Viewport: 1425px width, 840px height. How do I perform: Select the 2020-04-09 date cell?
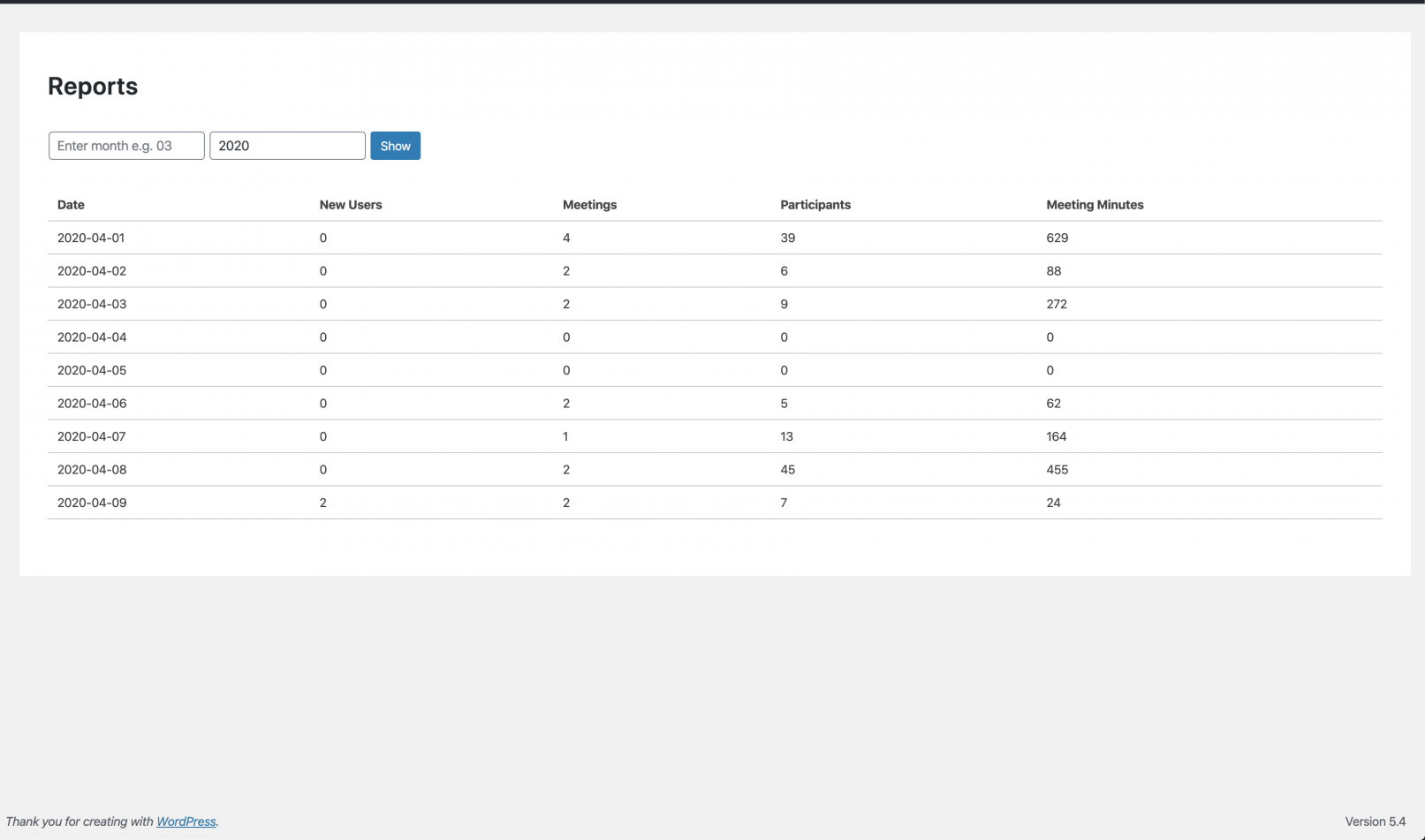(92, 503)
